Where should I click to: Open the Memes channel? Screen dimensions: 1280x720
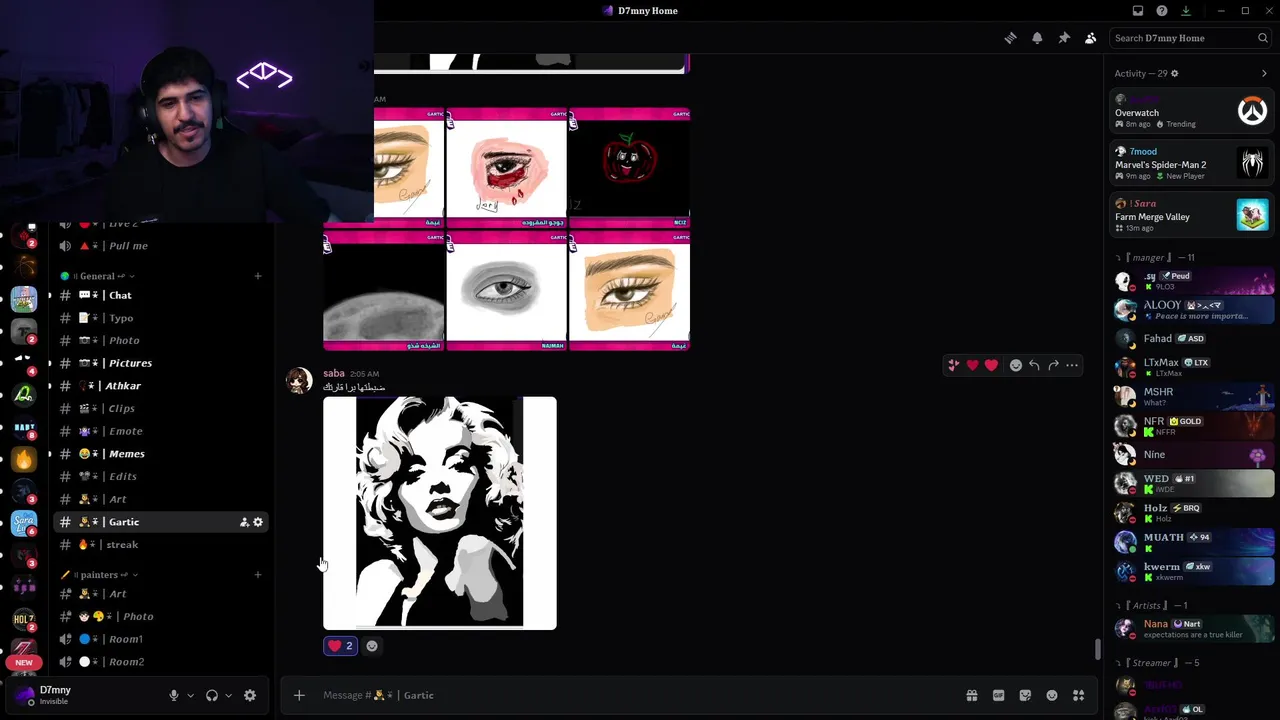pos(160,454)
